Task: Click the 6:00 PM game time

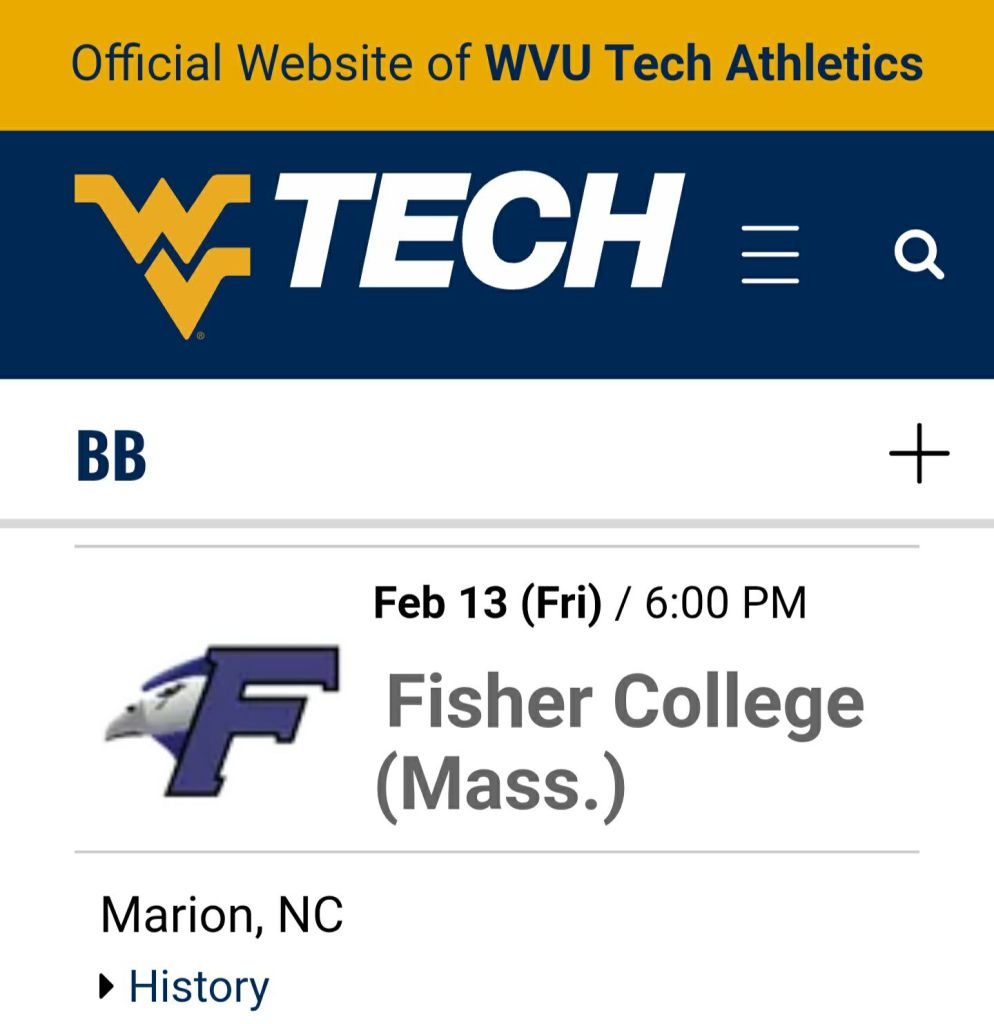Action: point(725,603)
